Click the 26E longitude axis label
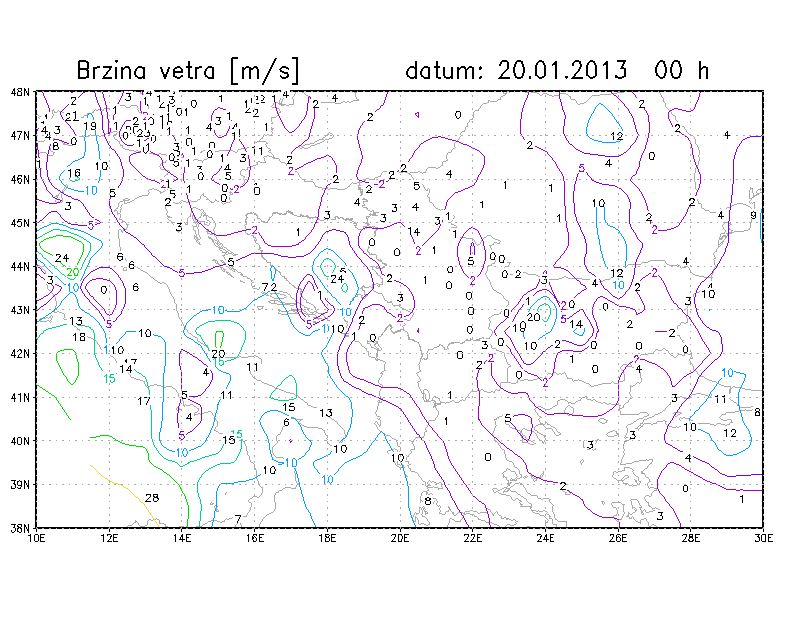 pyautogui.click(x=618, y=538)
